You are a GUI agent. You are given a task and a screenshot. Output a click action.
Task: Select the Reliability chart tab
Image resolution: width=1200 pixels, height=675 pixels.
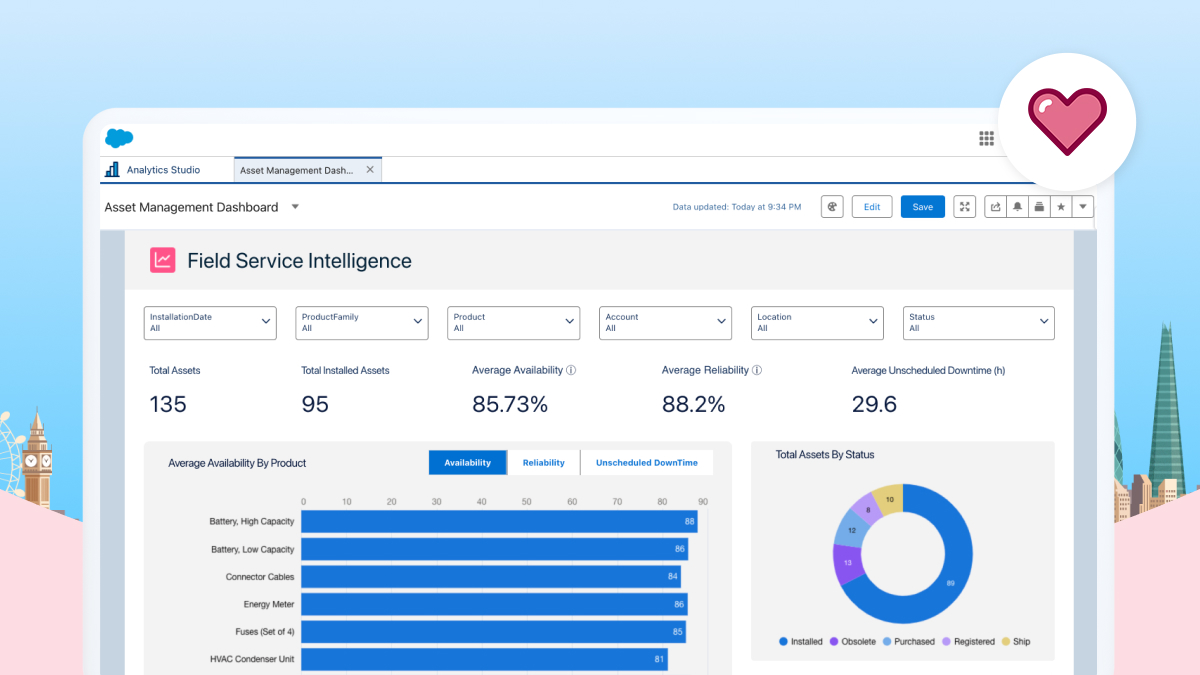coord(543,462)
